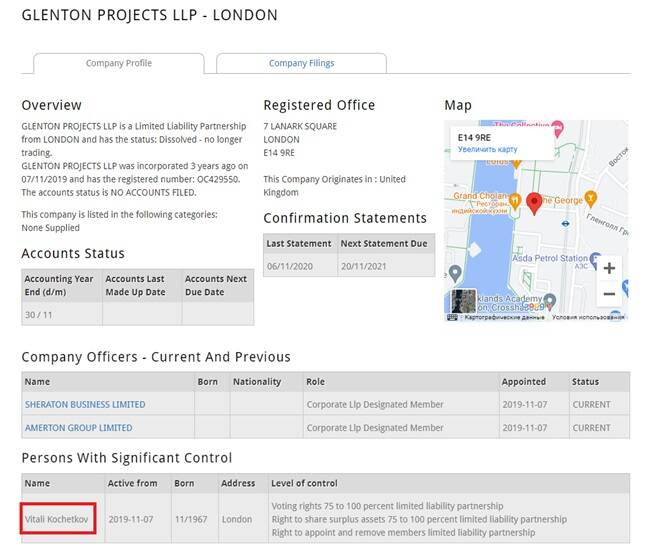Zoom in on the map with plus
The image size is (646, 554).
[x=608, y=268]
